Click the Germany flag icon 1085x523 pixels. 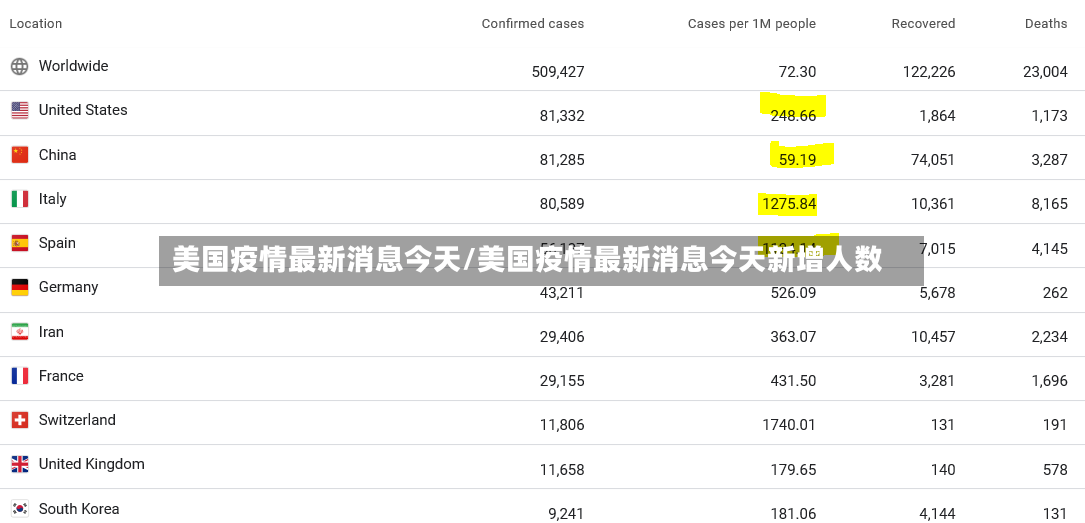click(x=19, y=287)
